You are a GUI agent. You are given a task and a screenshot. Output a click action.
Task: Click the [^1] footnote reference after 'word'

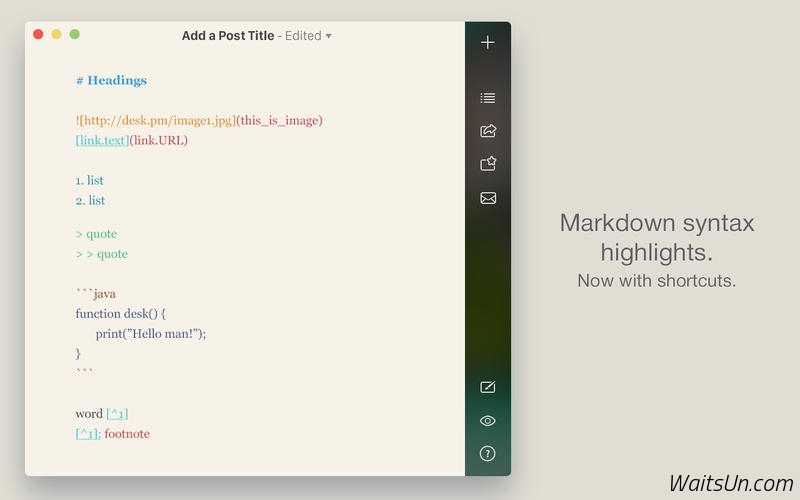click(x=117, y=414)
